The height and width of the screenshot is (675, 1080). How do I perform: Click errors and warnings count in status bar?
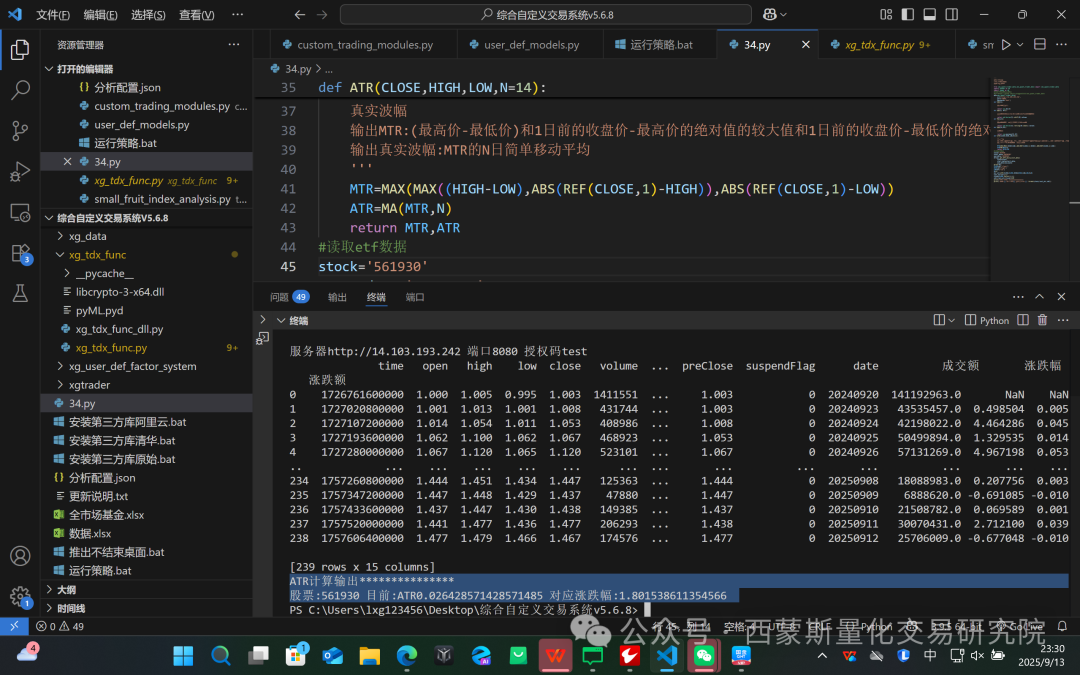60,626
